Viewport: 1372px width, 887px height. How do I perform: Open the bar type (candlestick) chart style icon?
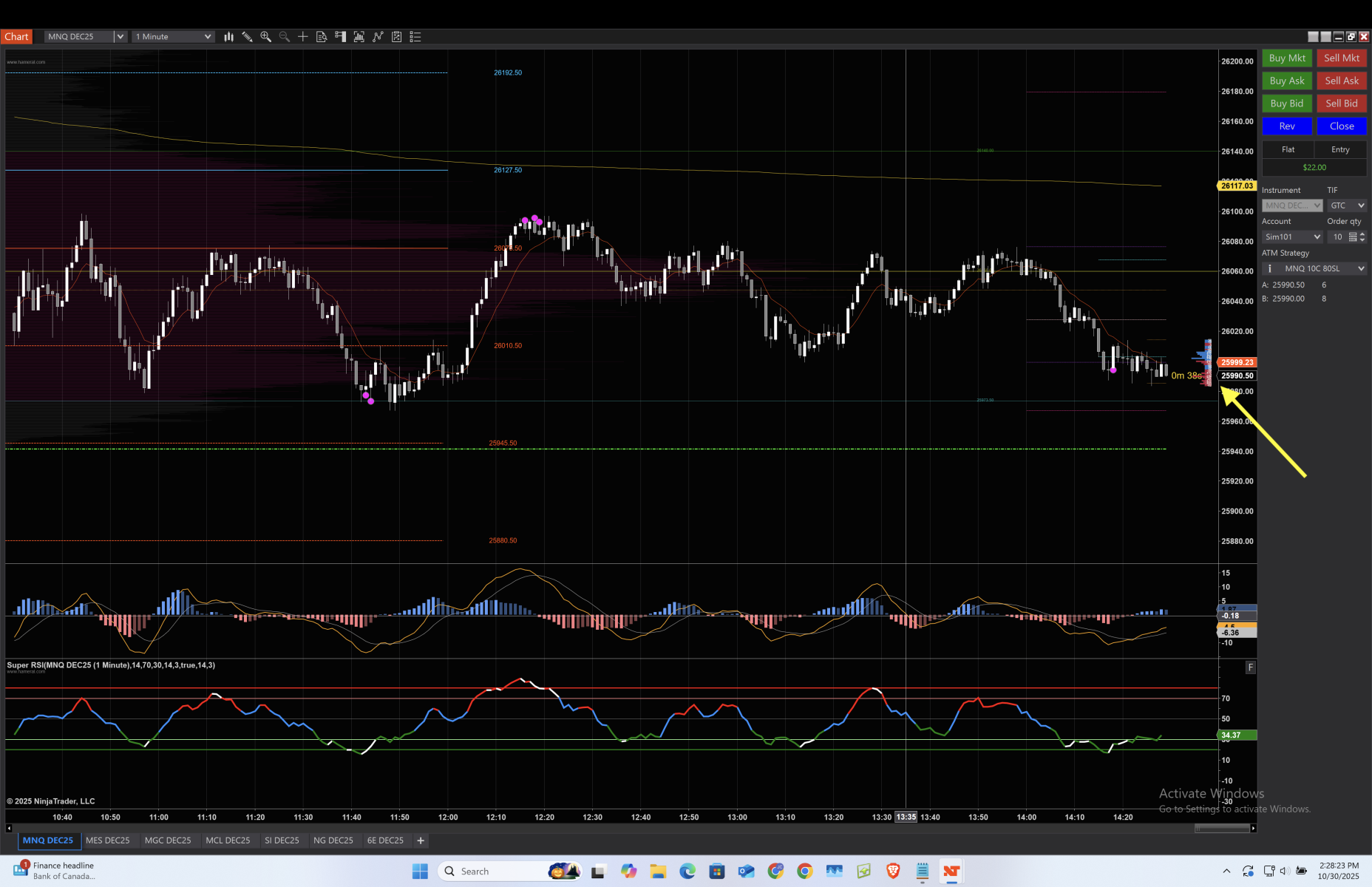[x=228, y=36]
